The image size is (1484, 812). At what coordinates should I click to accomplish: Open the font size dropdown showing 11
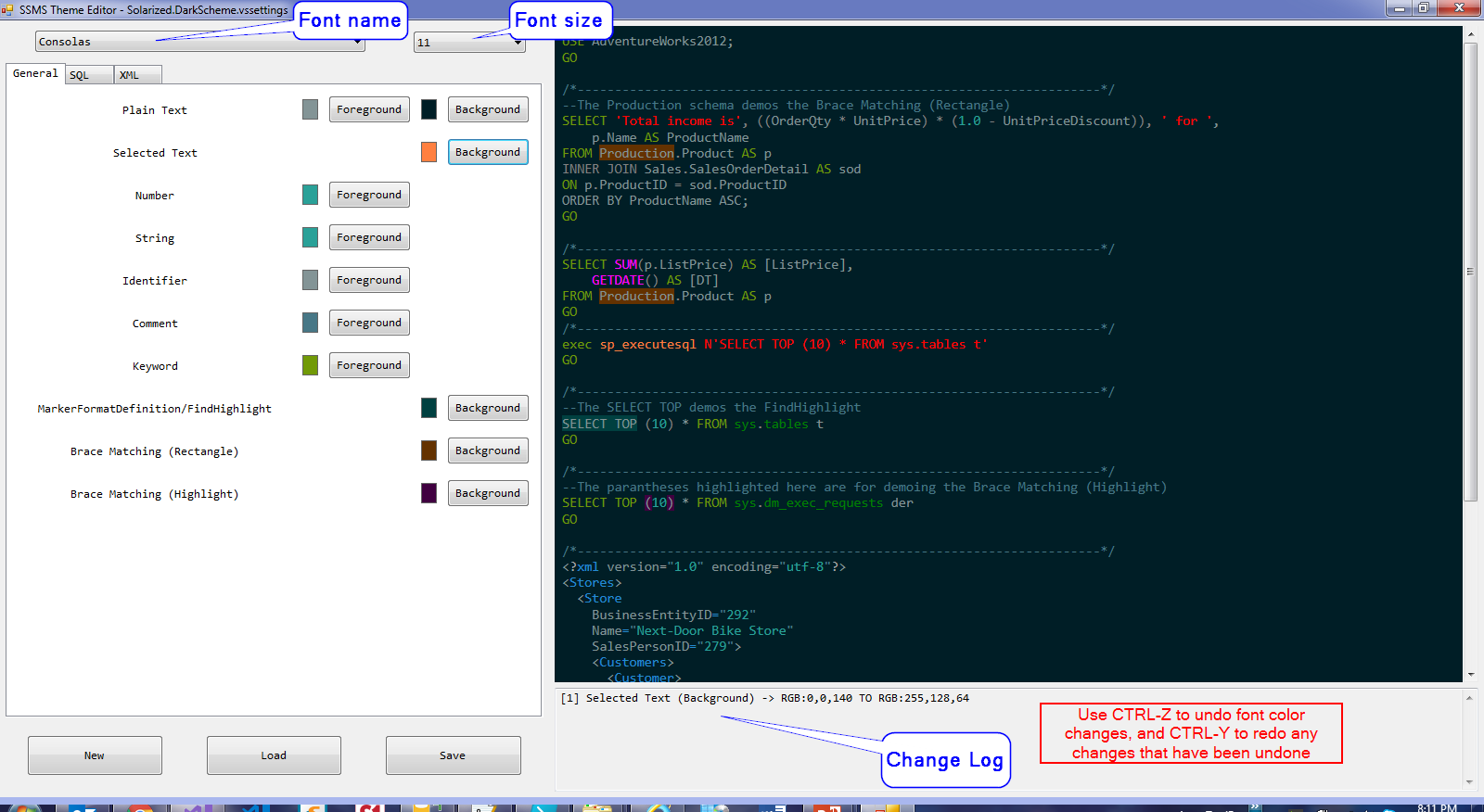click(x=469, y=42)
